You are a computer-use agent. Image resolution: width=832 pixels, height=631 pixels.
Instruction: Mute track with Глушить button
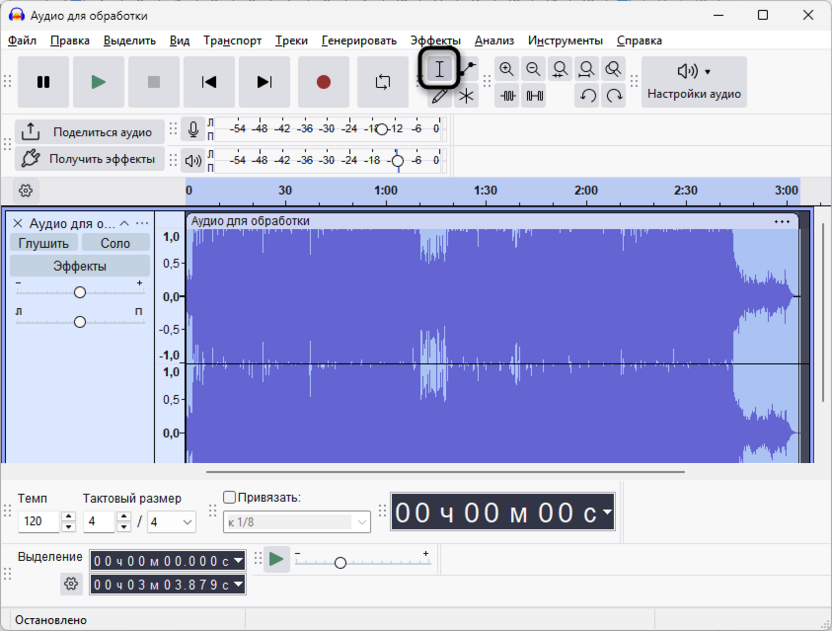click(x=44, y=243)
